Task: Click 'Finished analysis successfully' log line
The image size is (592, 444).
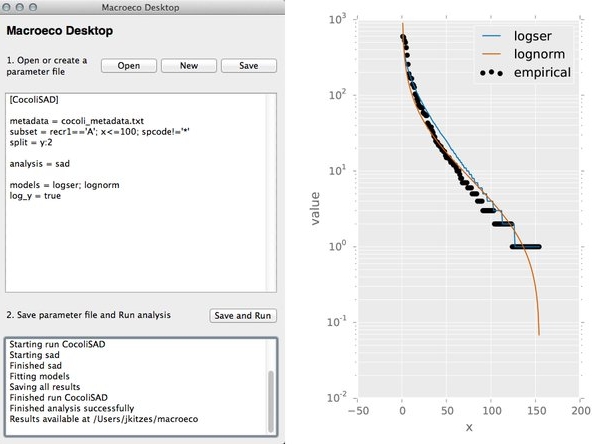Action: pyautogui.click(x=72, y=408)
